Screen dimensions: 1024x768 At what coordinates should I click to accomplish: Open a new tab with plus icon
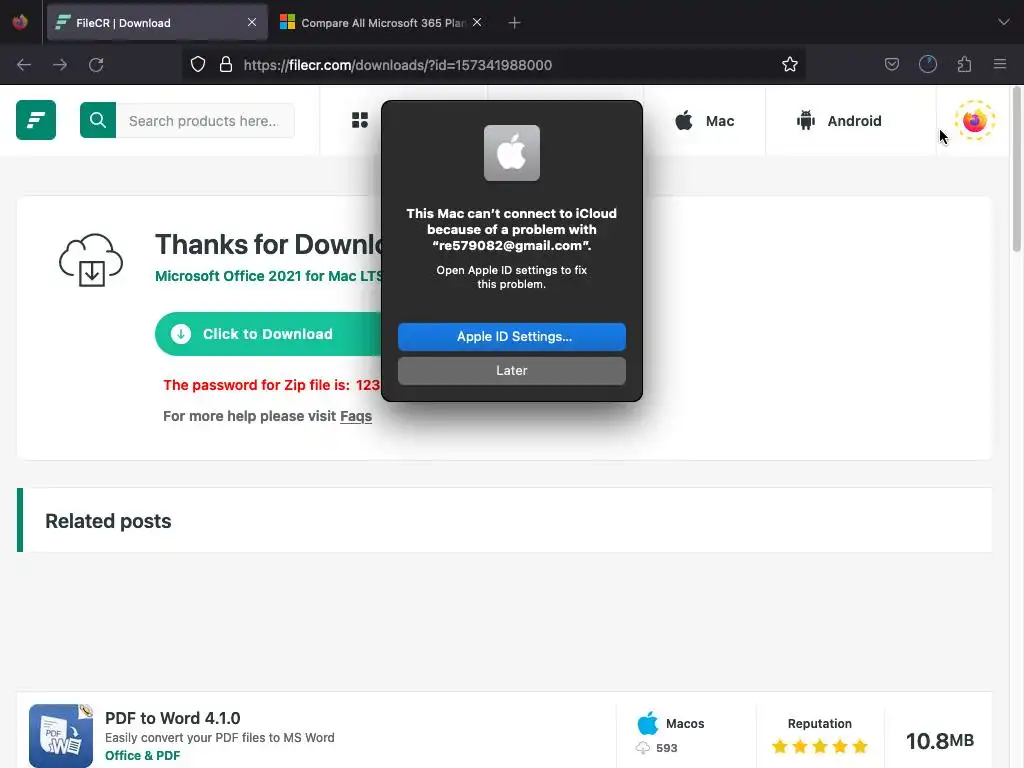coord(515,23)
